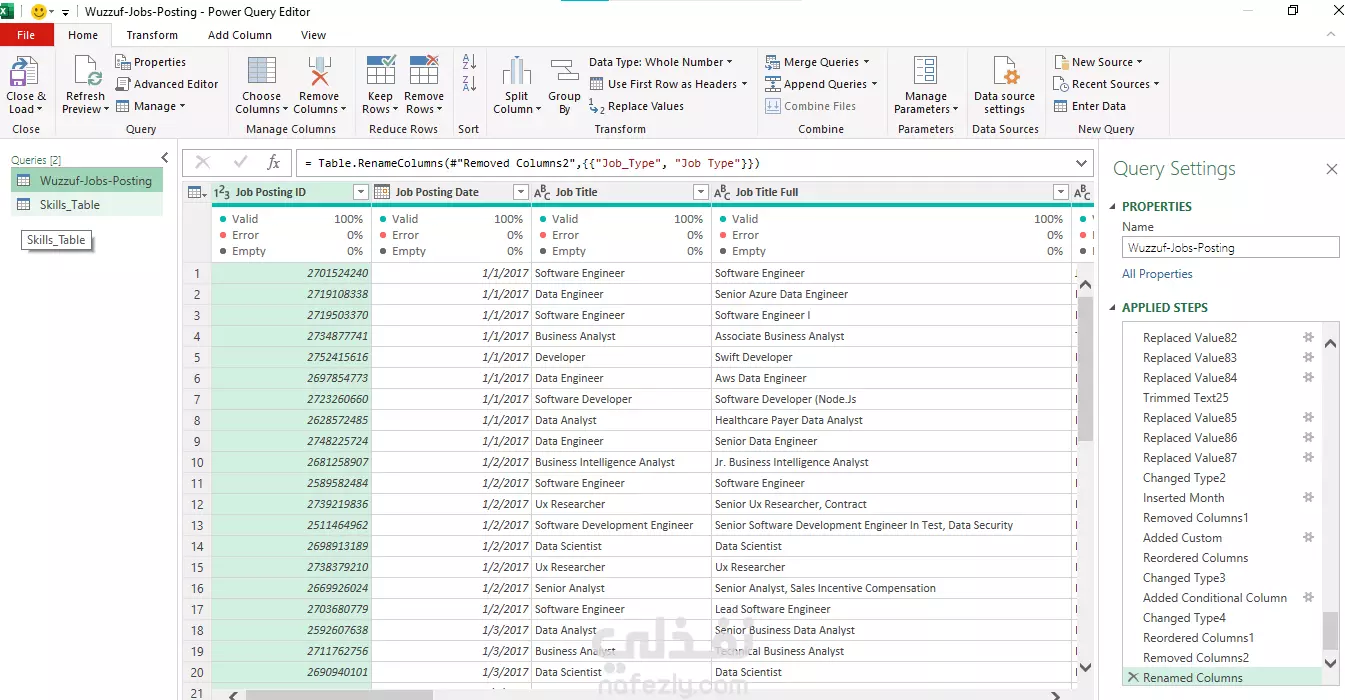This screenshot has height=700, width=1345.
Task: Click the Manage Parameters icon
Action: click(x=926, y=72)
